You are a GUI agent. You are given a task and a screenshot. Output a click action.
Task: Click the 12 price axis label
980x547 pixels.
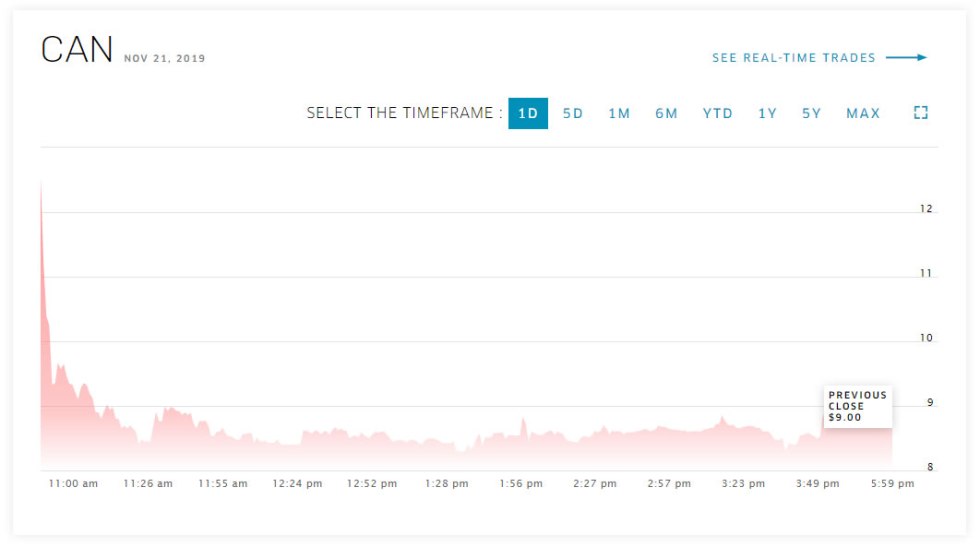926,209
